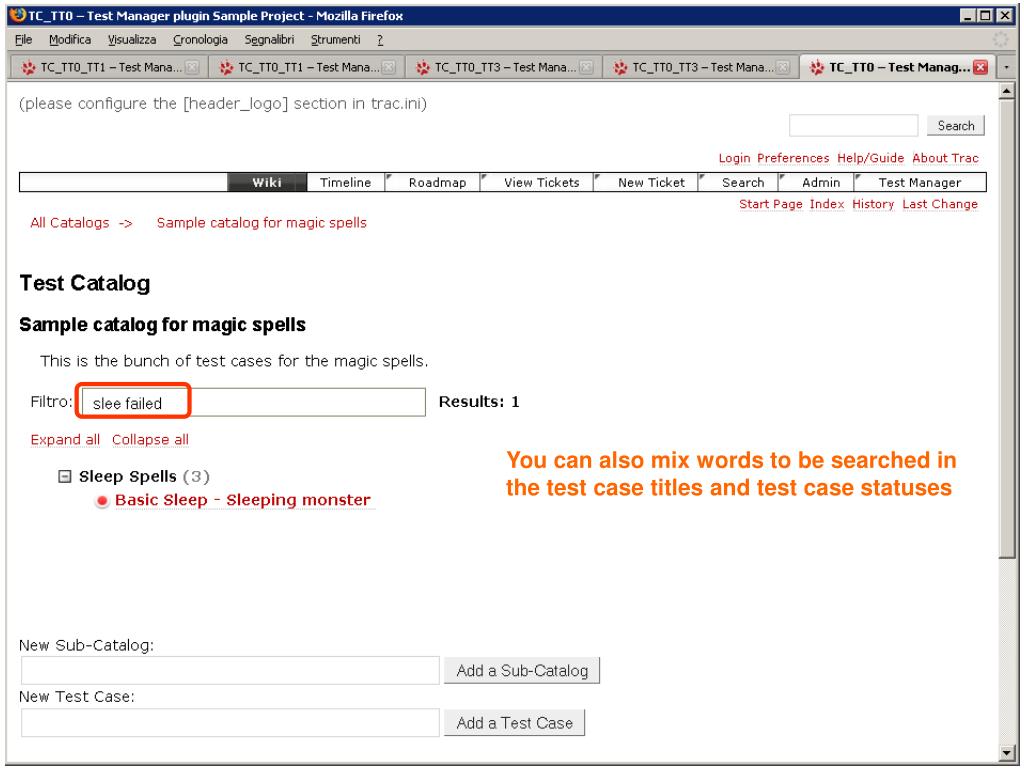The image size is (1024, 768).
Task: Go to the Start Page link
Action: (x=771, y=204)
